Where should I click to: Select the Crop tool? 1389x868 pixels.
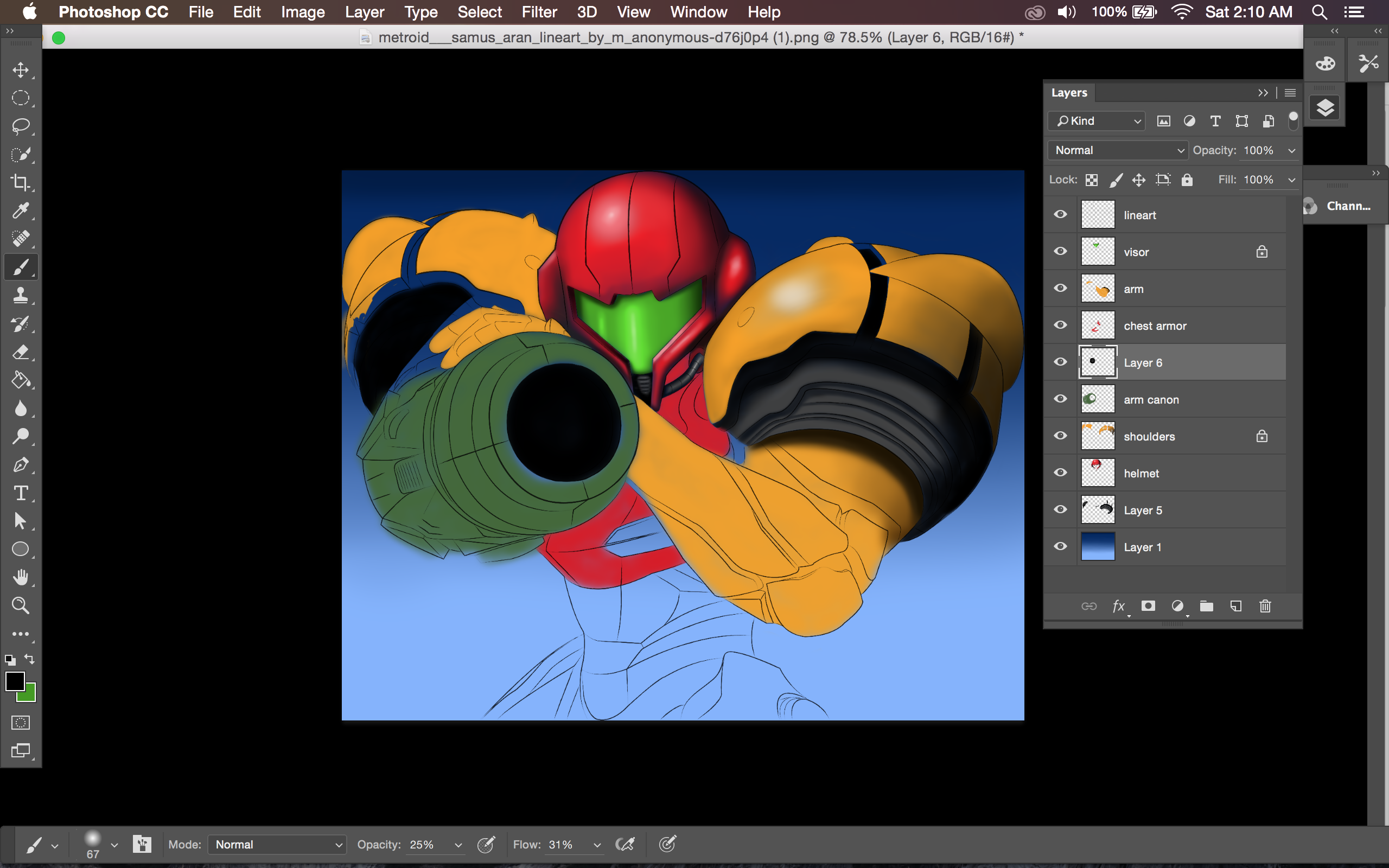21,183
